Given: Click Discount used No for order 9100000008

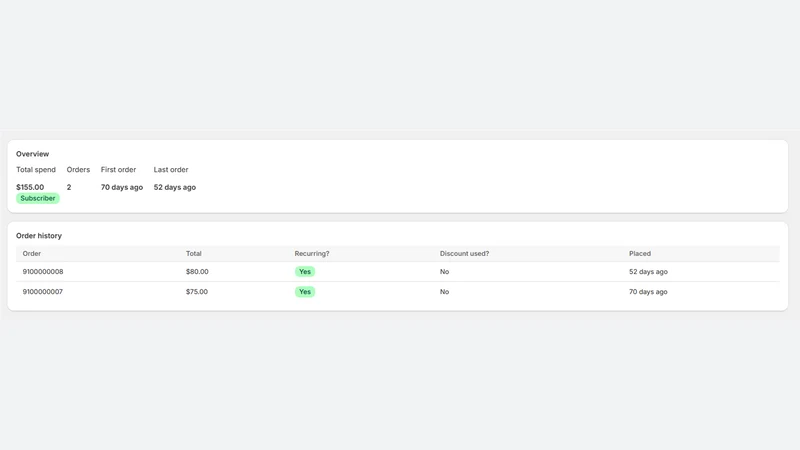Looking at the screenshot, I should point(444,272).
